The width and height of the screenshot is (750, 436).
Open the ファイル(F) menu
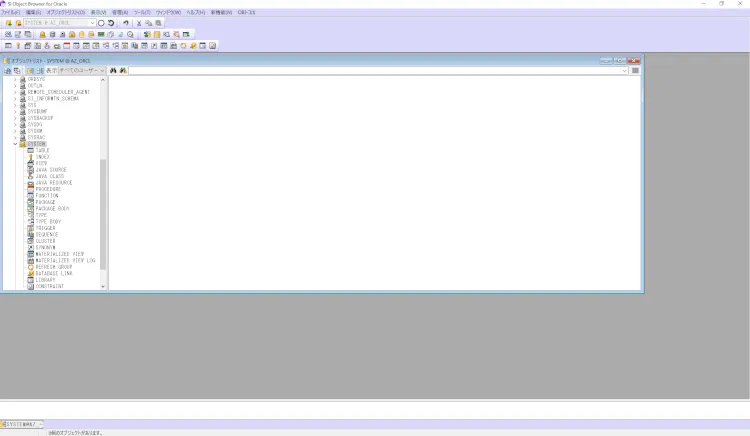tap(10, 12)
